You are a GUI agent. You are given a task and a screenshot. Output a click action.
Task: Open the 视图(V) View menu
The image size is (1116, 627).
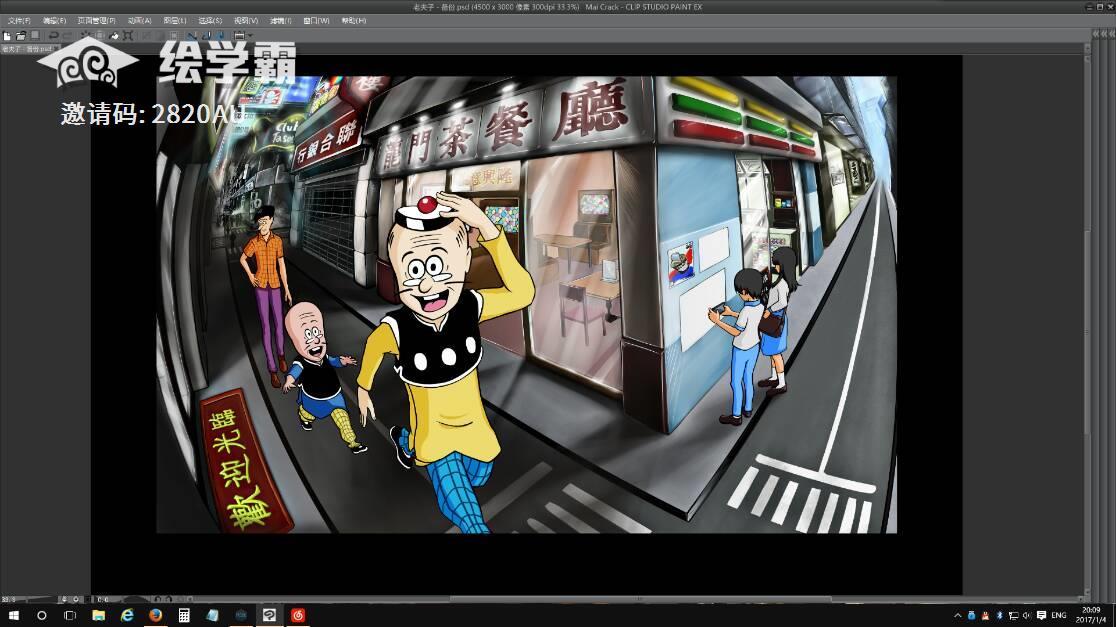(x=246, y=21)
